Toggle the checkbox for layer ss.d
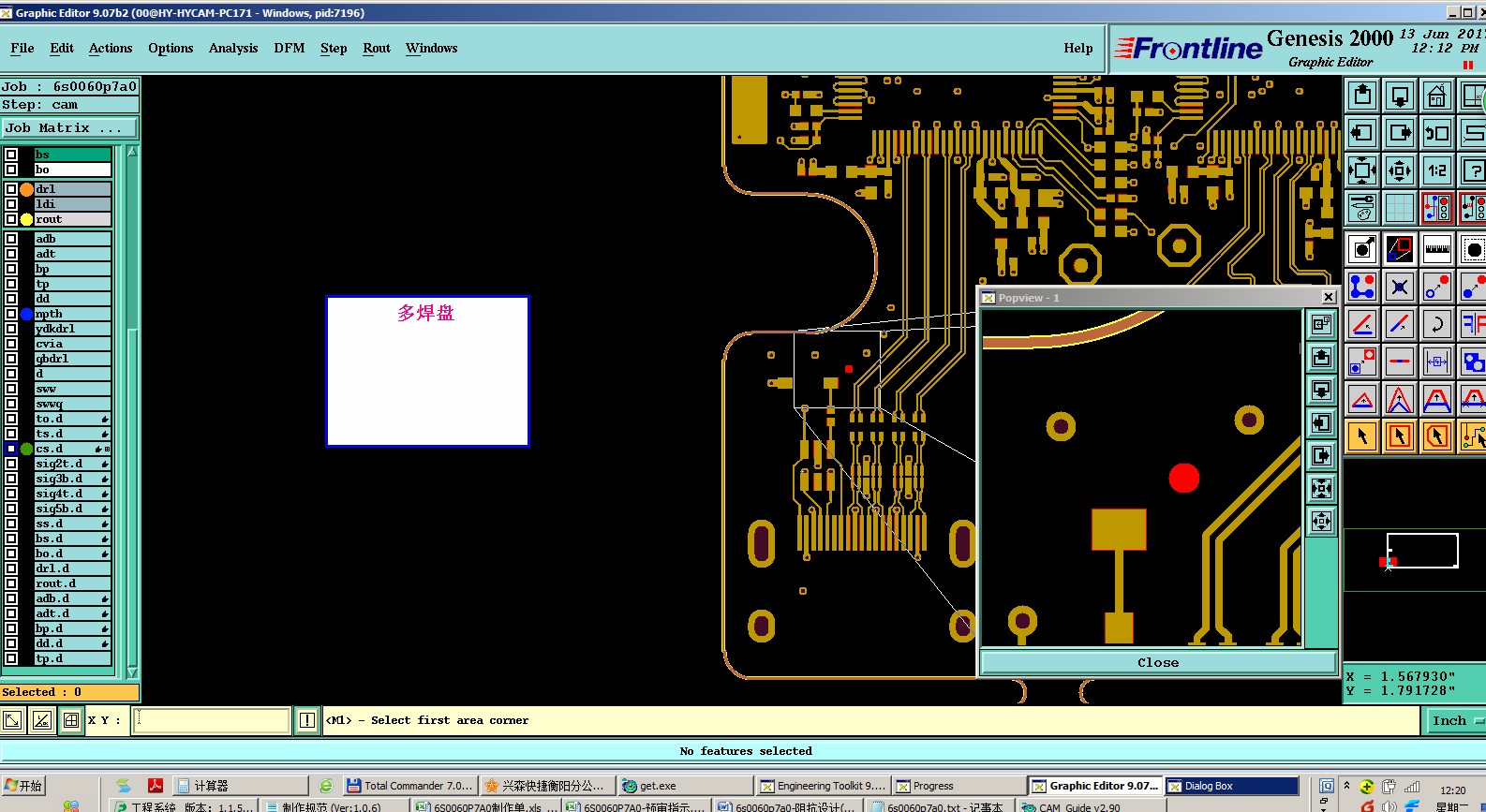This screenshot has width=1486, height=812. [11, 524]
